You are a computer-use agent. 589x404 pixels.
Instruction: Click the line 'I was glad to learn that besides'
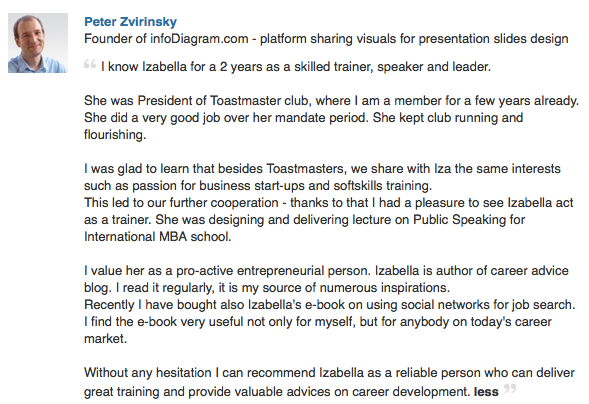[322, 169]
